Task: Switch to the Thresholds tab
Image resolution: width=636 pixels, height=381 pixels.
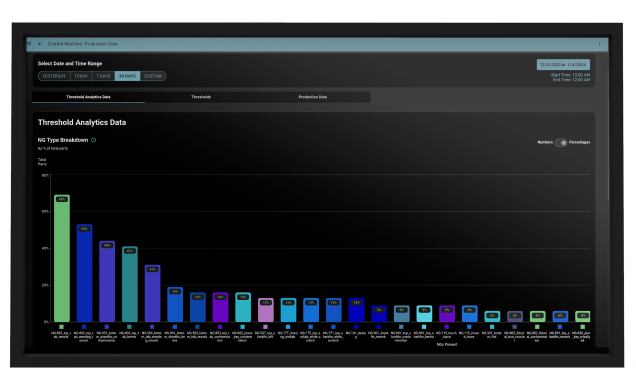Action: click(x=201, y=97)
